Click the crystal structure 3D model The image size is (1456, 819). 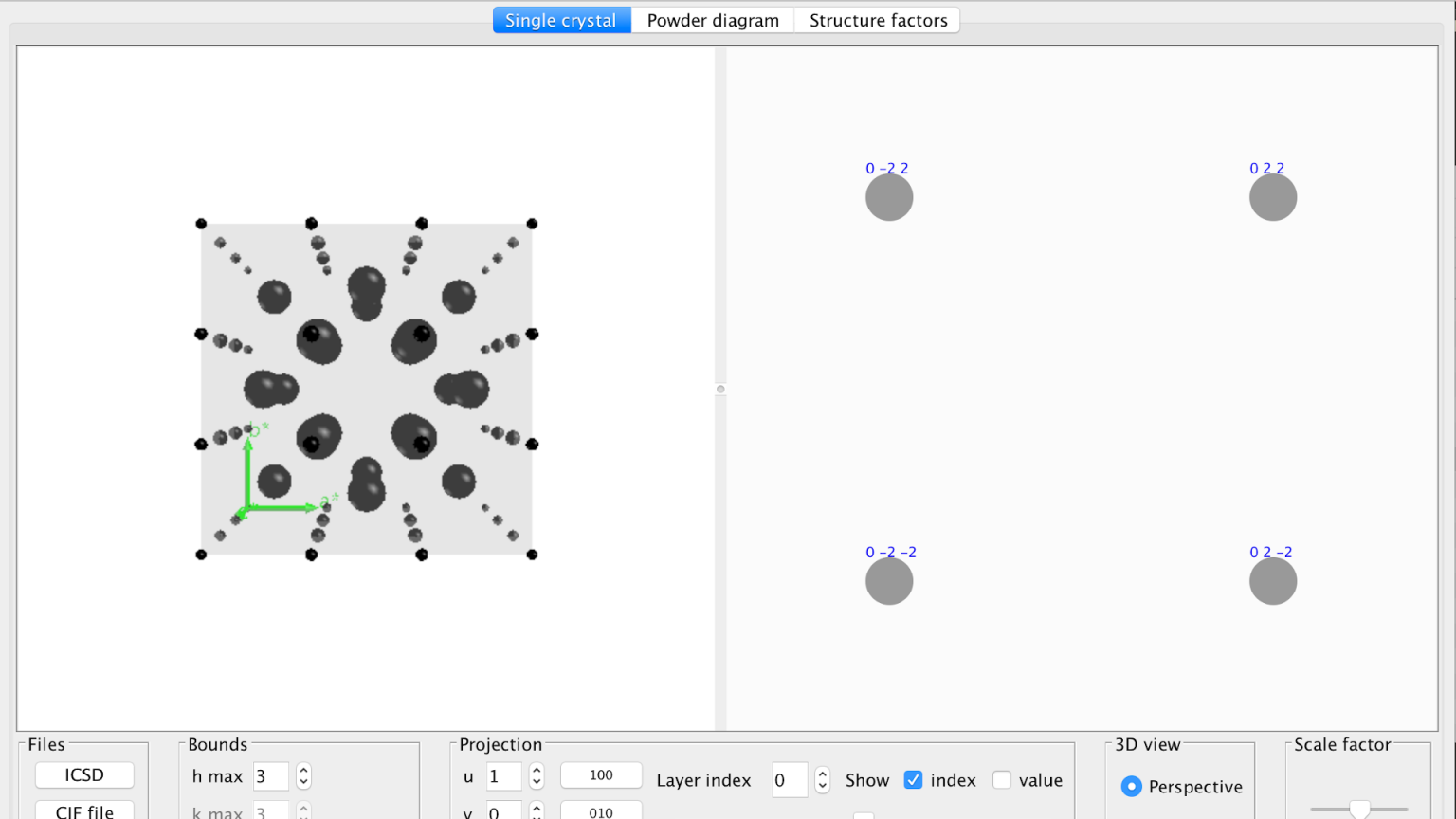pos(366,389)
